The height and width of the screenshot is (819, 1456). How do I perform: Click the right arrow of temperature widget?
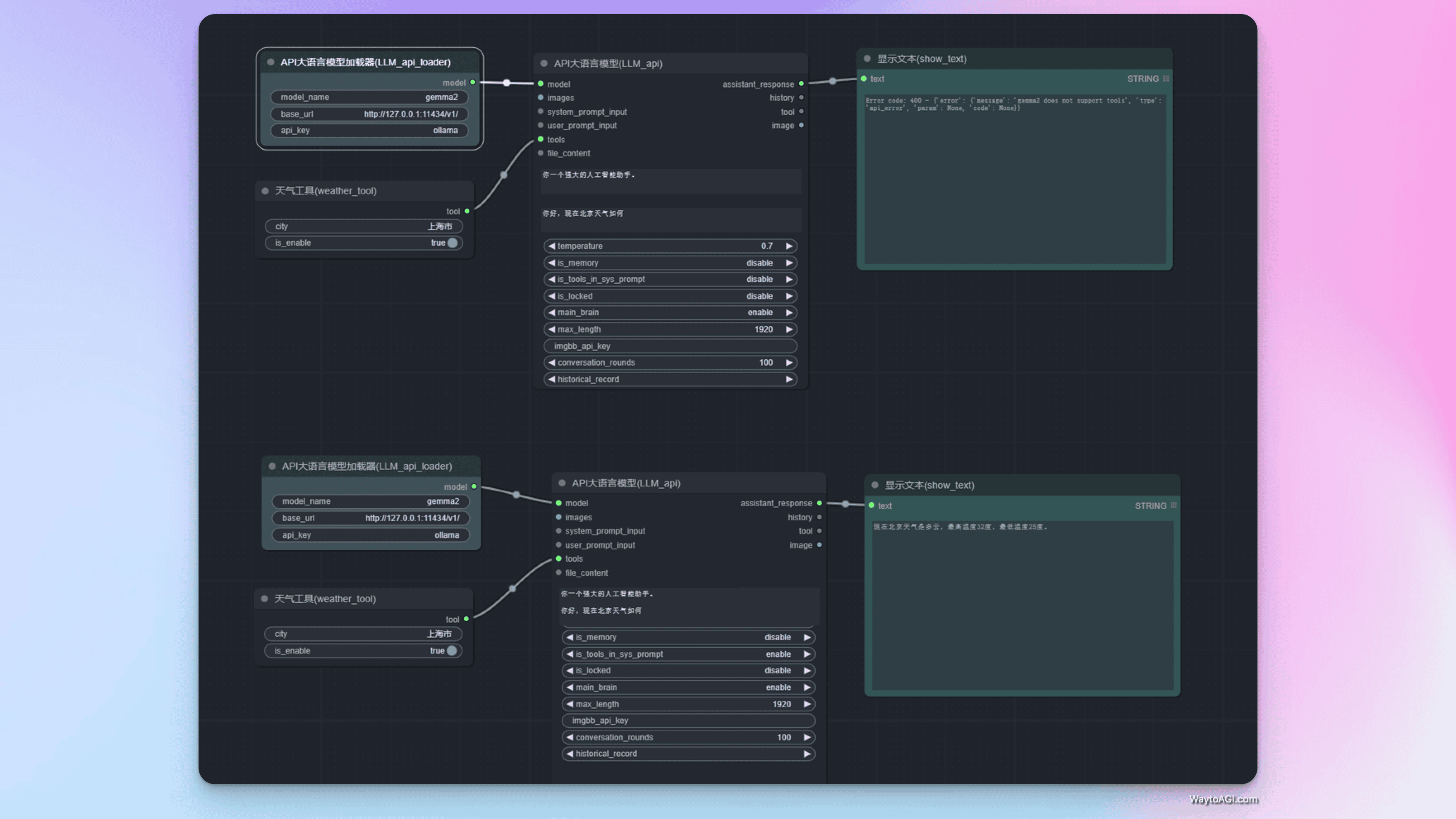[x=789, y=246]
